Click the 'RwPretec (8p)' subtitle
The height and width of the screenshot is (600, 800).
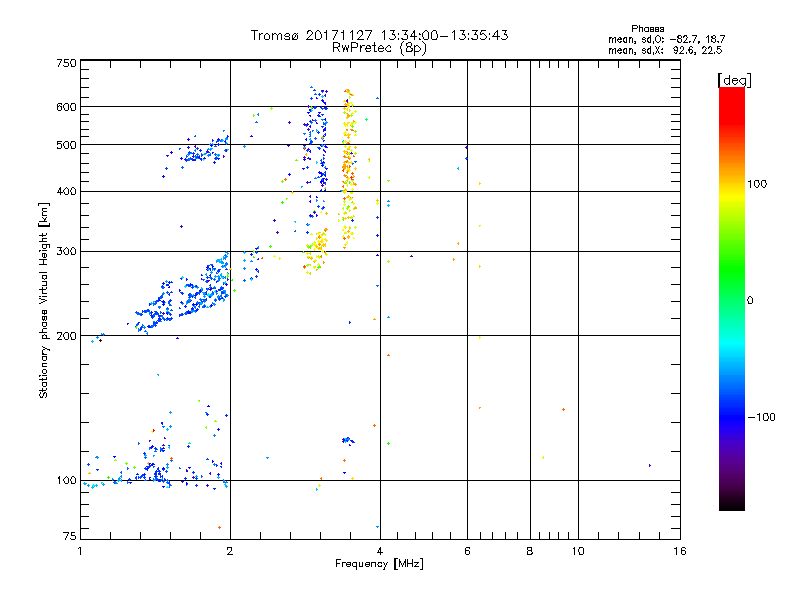click(379, 48)
